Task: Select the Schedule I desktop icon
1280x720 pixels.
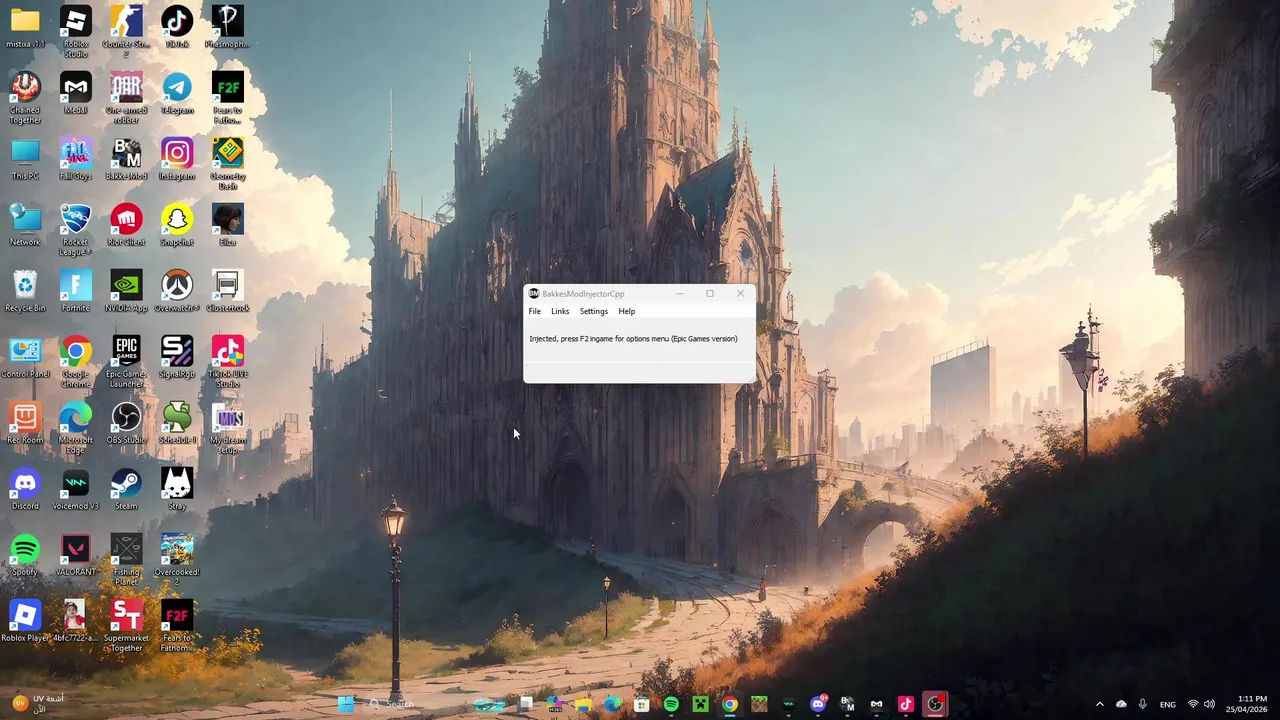Action: click(177, 423)
